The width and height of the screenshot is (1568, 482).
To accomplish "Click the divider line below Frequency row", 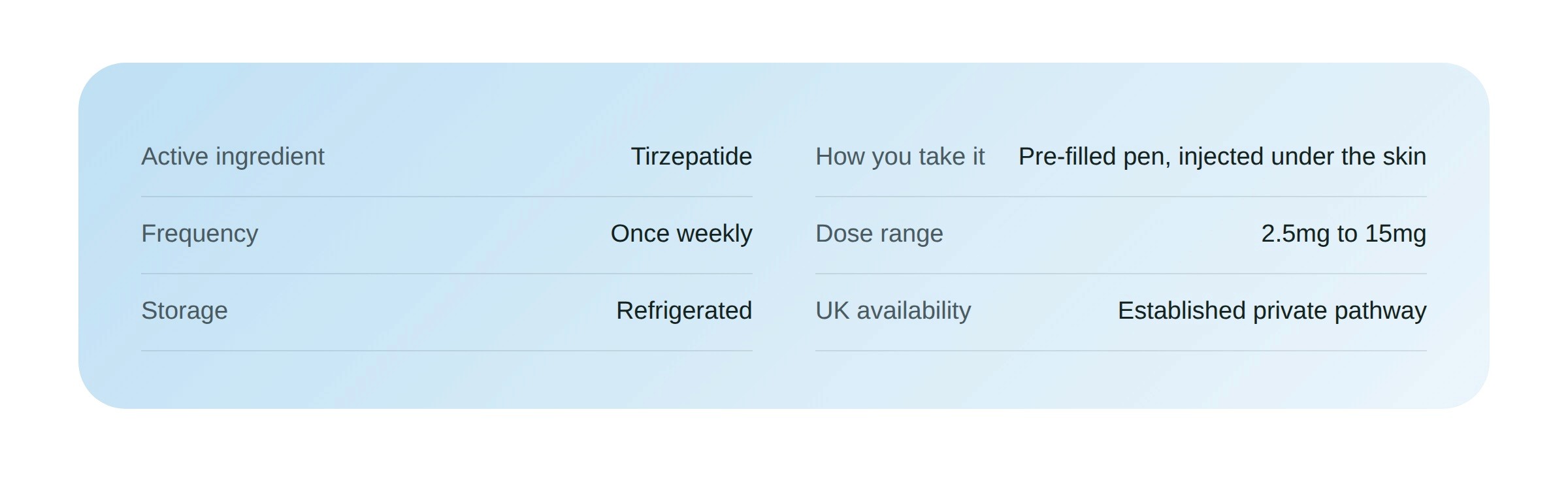I will (447, 274).
